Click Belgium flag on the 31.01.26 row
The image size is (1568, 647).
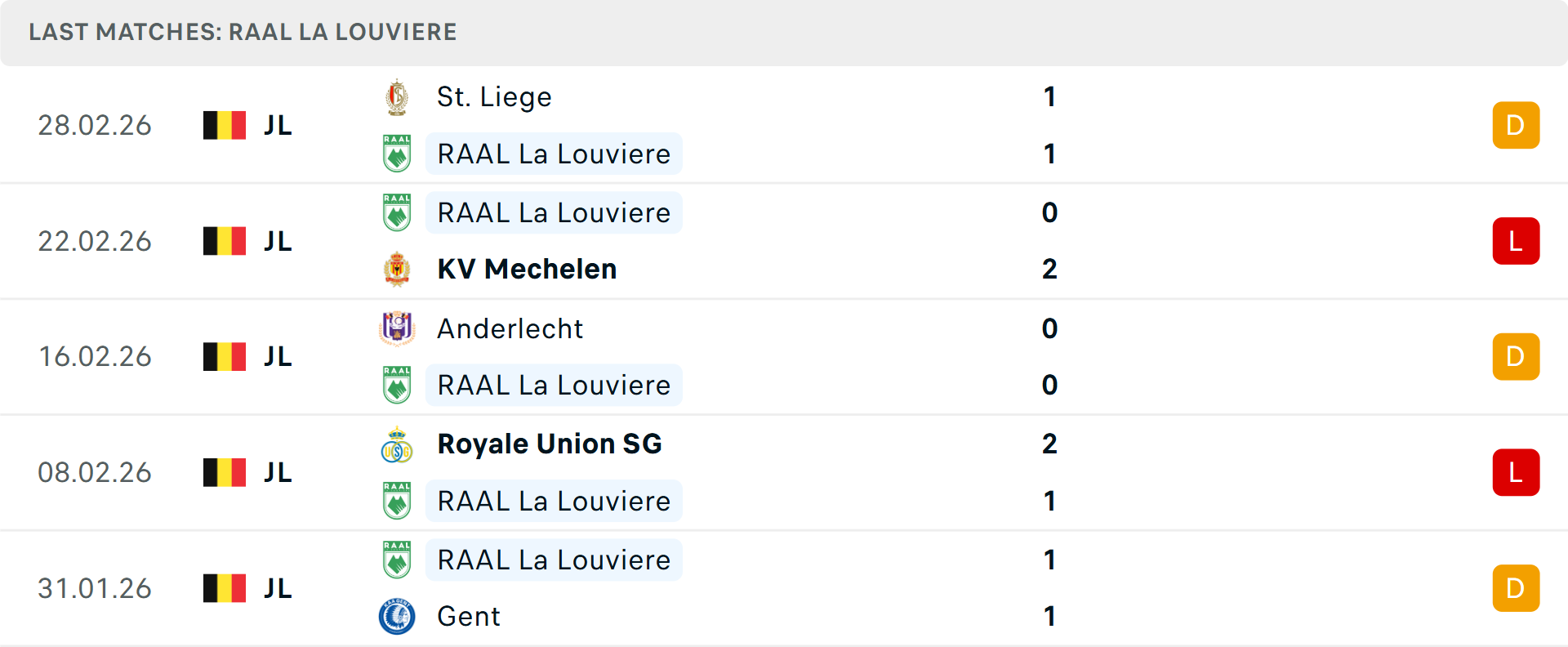(225, 588)
